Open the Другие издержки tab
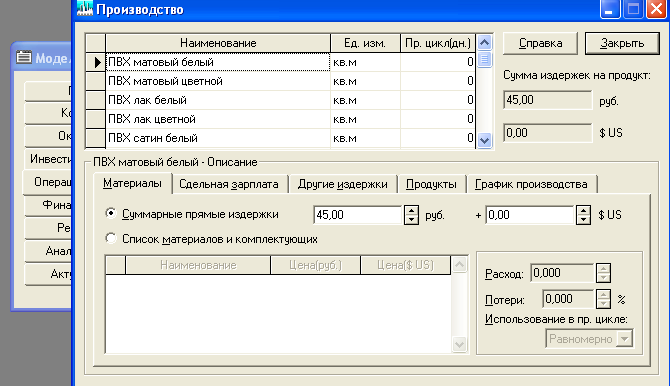This screenshot has width=670, height=386. tap(343, 184)
